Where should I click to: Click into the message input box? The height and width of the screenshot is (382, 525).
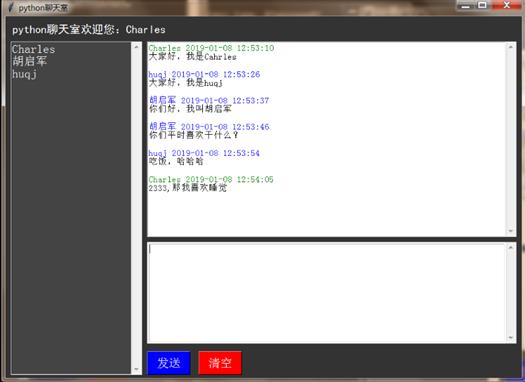click(x=326, y=293)
